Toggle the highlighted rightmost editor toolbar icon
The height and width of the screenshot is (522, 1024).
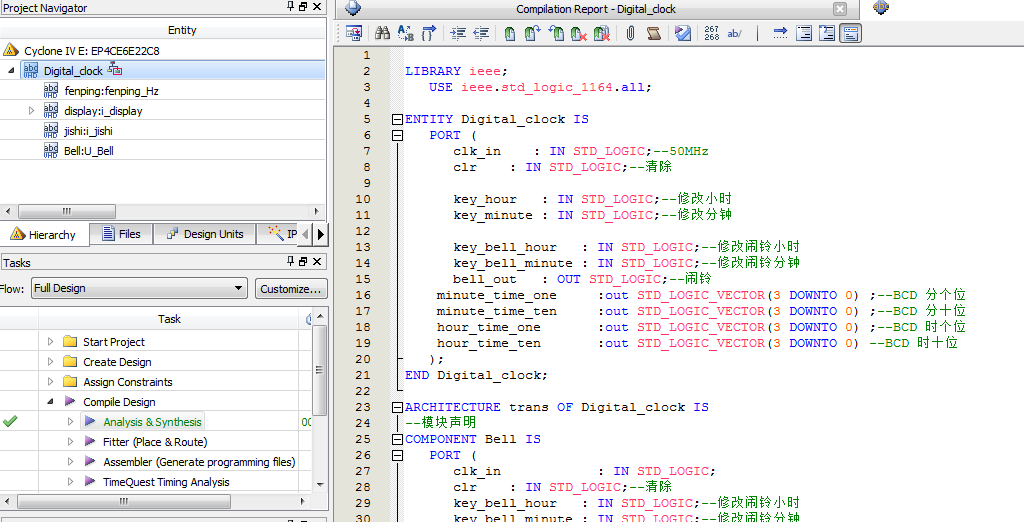850,33
